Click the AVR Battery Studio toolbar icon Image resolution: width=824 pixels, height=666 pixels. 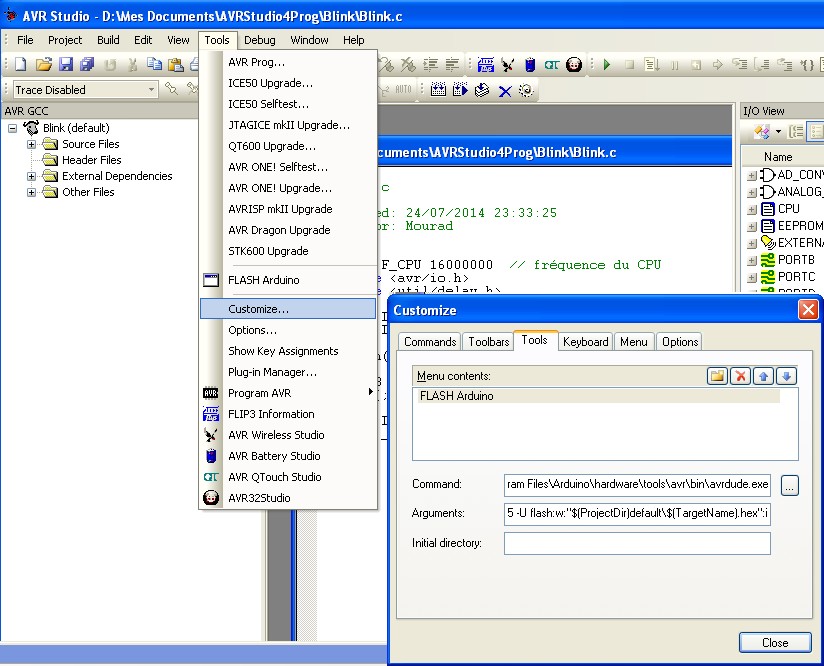coord(530,65)
